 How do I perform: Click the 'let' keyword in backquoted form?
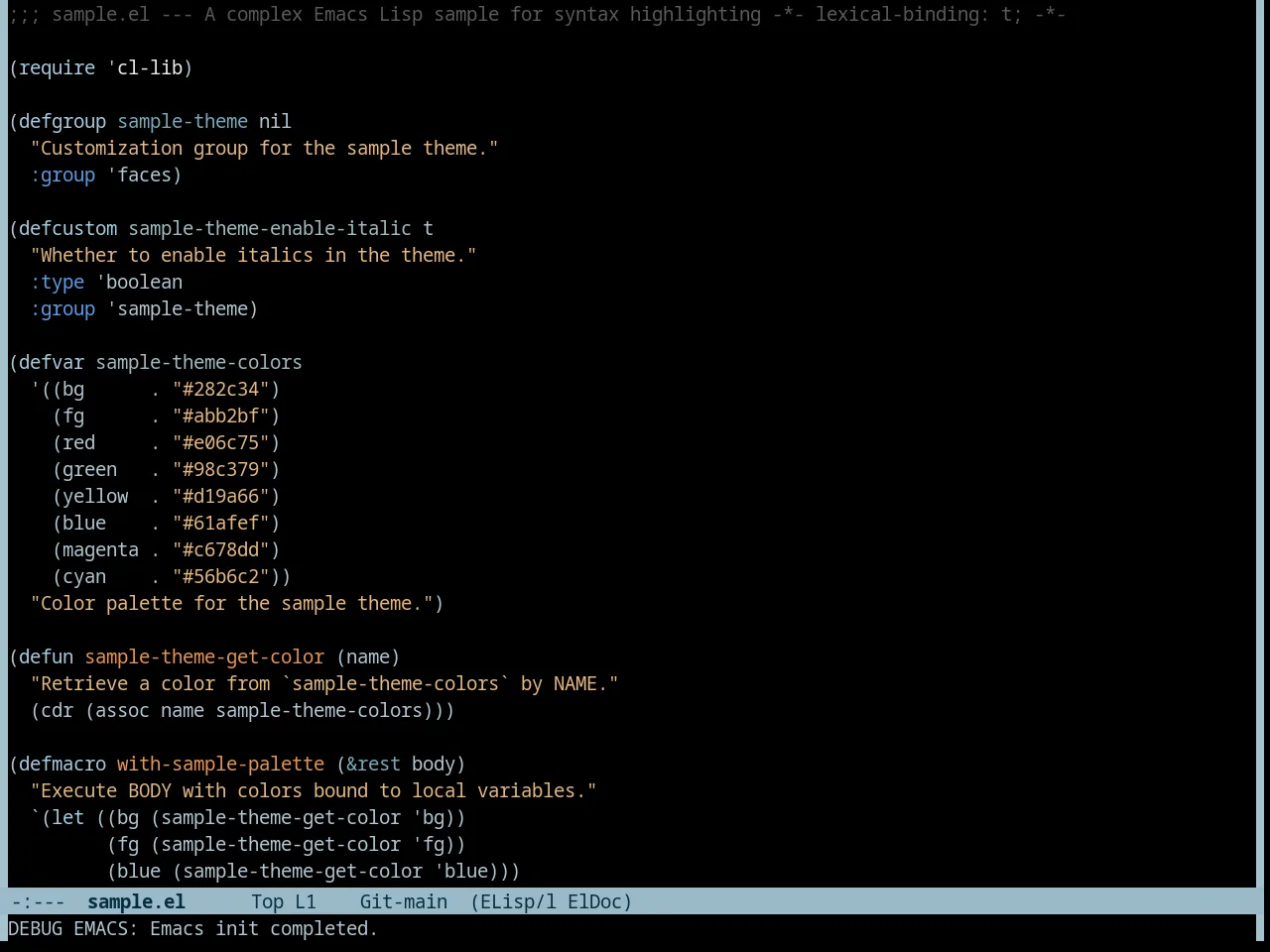[x=67, y=817]
